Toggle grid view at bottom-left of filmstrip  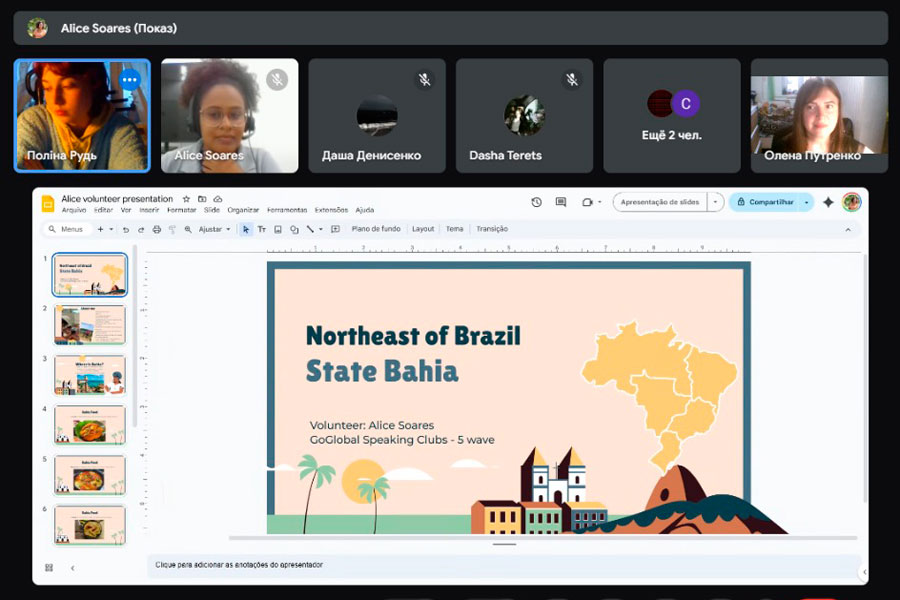point(49,568)
